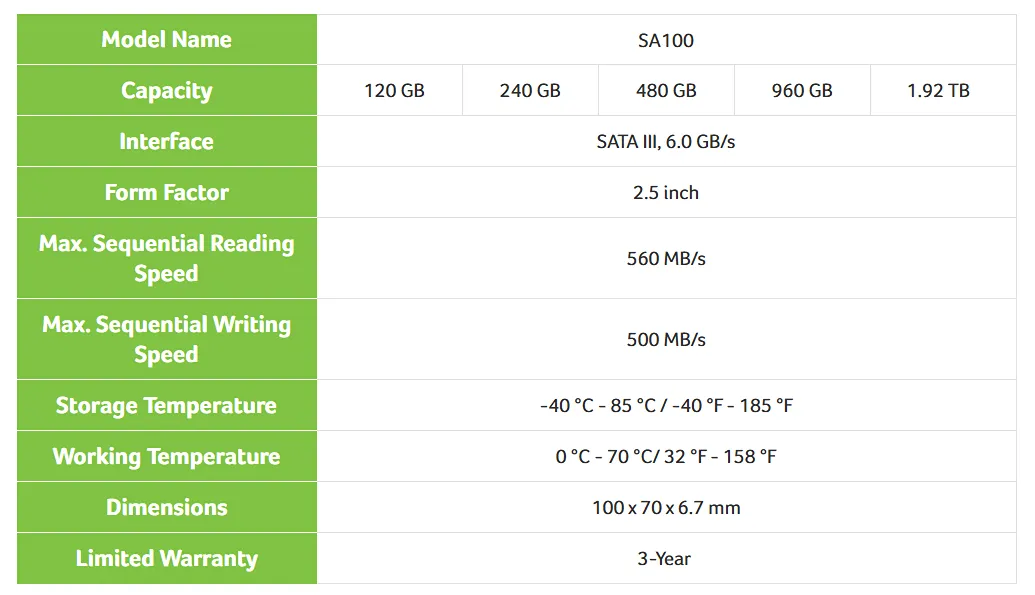
Task: Click the Model Name header cell
Action: point(167,40)
